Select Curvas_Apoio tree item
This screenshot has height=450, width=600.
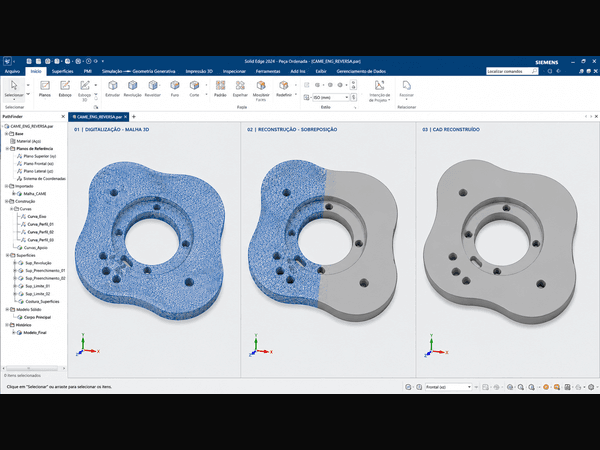coord(33,248)
